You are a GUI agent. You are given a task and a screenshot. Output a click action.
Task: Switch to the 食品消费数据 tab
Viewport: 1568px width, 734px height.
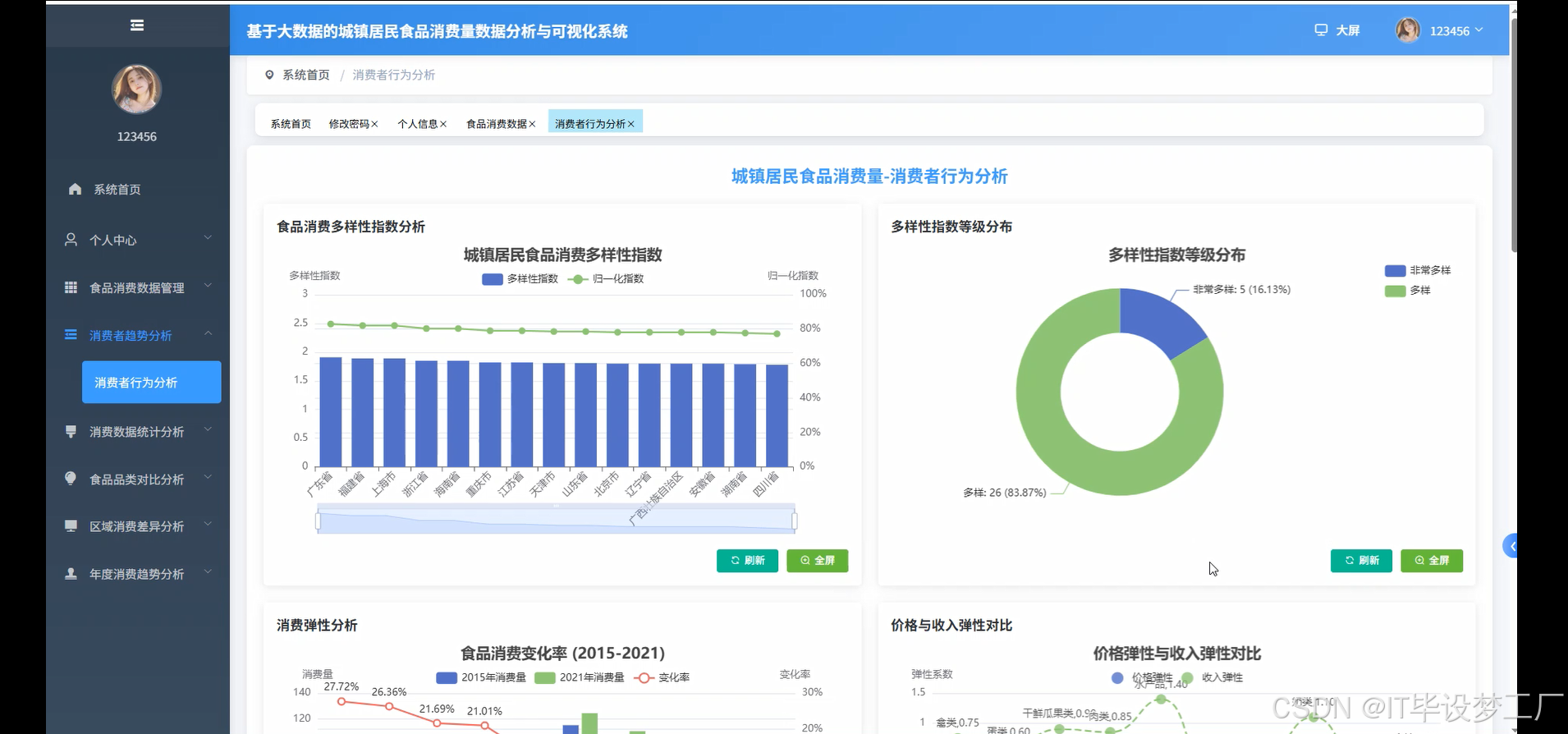click(497, 124)
